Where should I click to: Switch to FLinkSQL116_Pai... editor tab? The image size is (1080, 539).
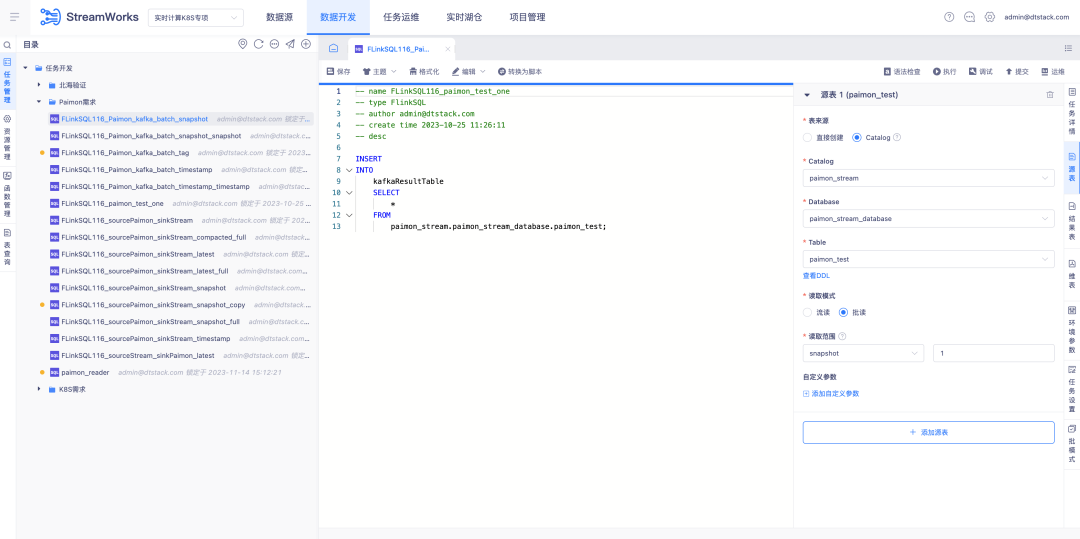tap(396, 49)
